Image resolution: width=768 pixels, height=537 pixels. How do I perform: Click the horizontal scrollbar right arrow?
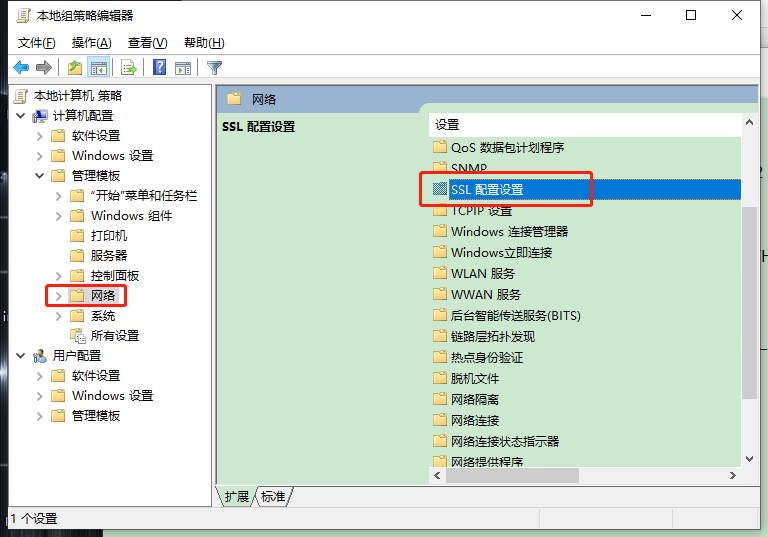(x=733, y=475)
